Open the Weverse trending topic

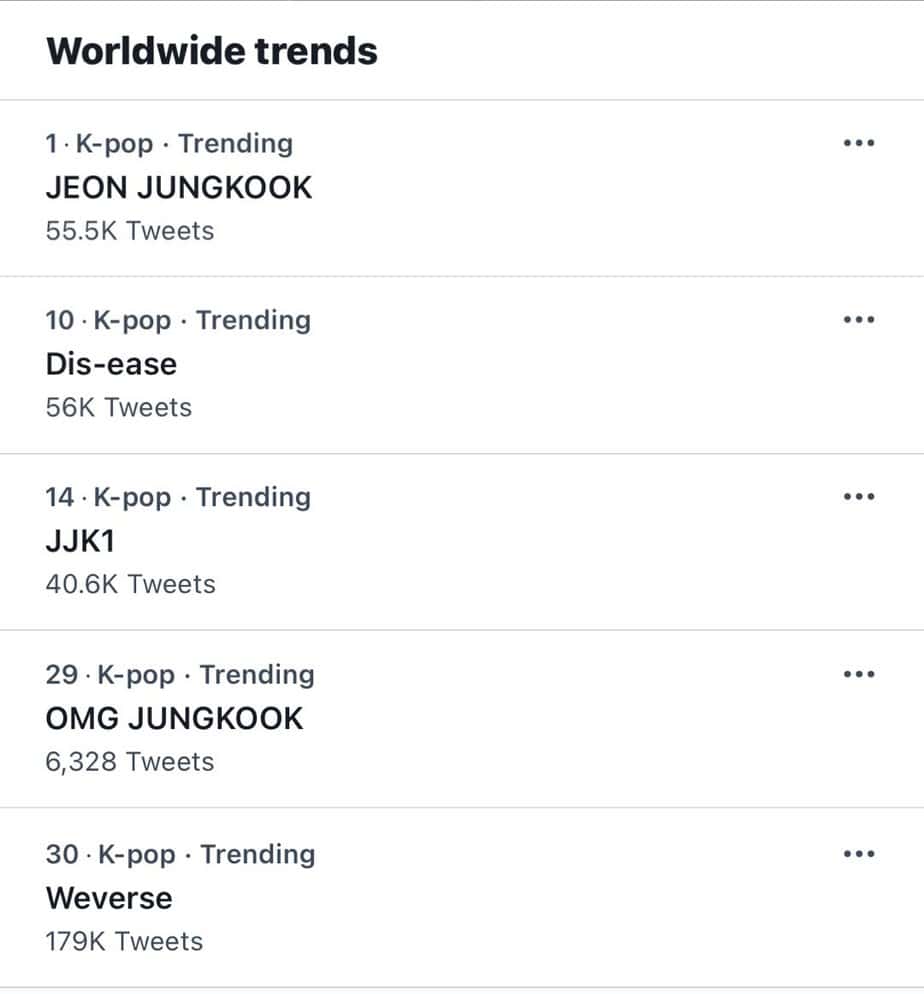click(109, 898)
